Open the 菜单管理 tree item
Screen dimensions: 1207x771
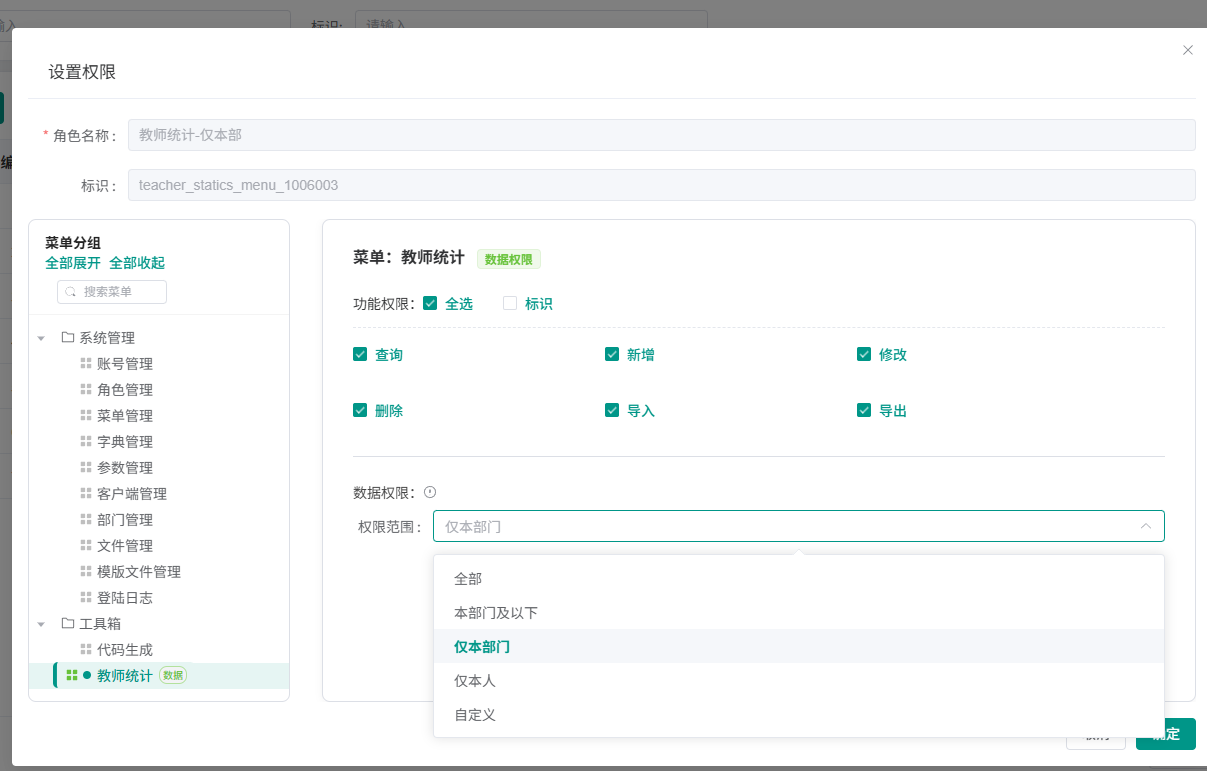tap(125, 416)
